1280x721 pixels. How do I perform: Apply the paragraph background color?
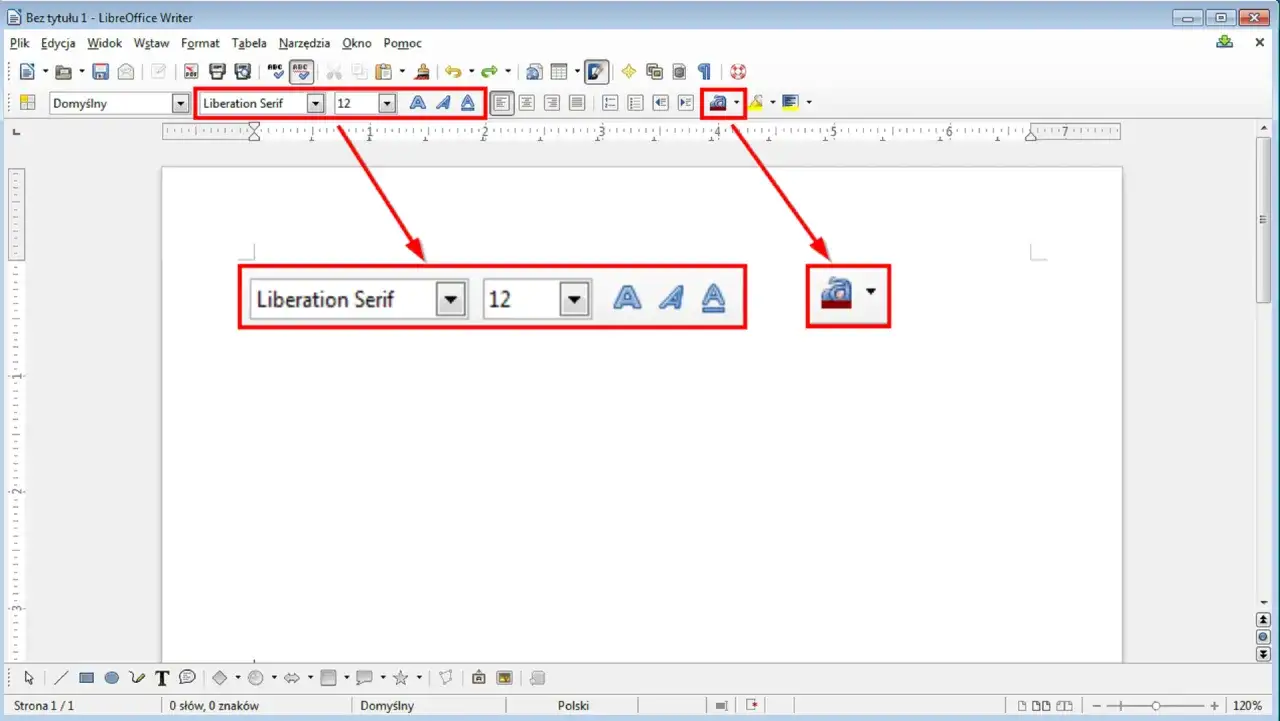[x=791, y=102]
